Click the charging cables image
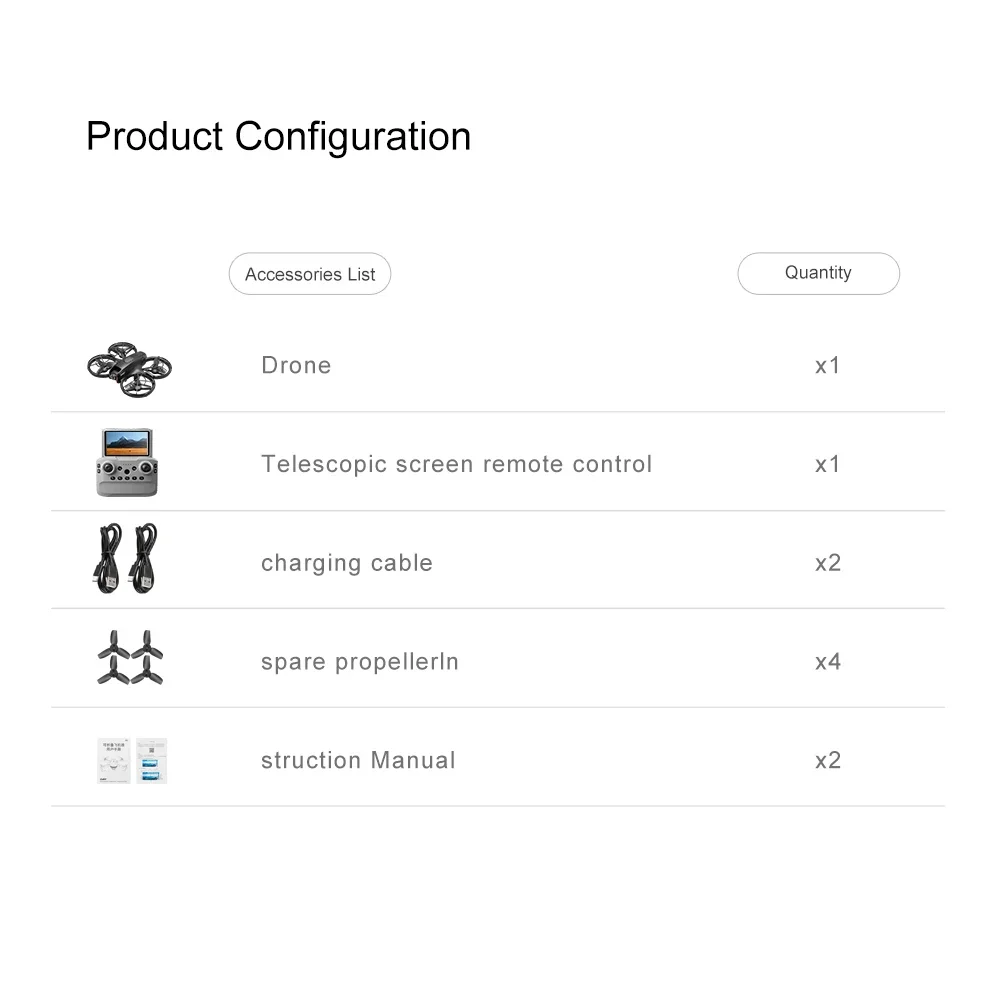 click(x=125, y=559)
